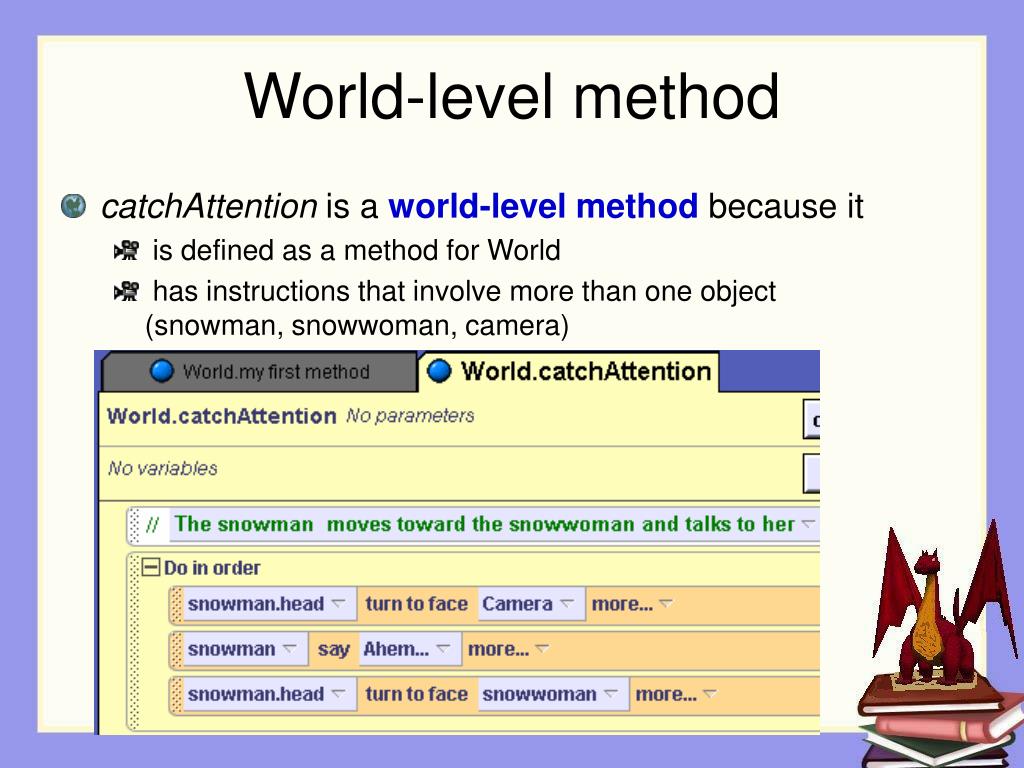The height and width of the screenshot is (768, 1024).
Task: Click 'turn to face' in snowwoman row
Action: point(416,694)
